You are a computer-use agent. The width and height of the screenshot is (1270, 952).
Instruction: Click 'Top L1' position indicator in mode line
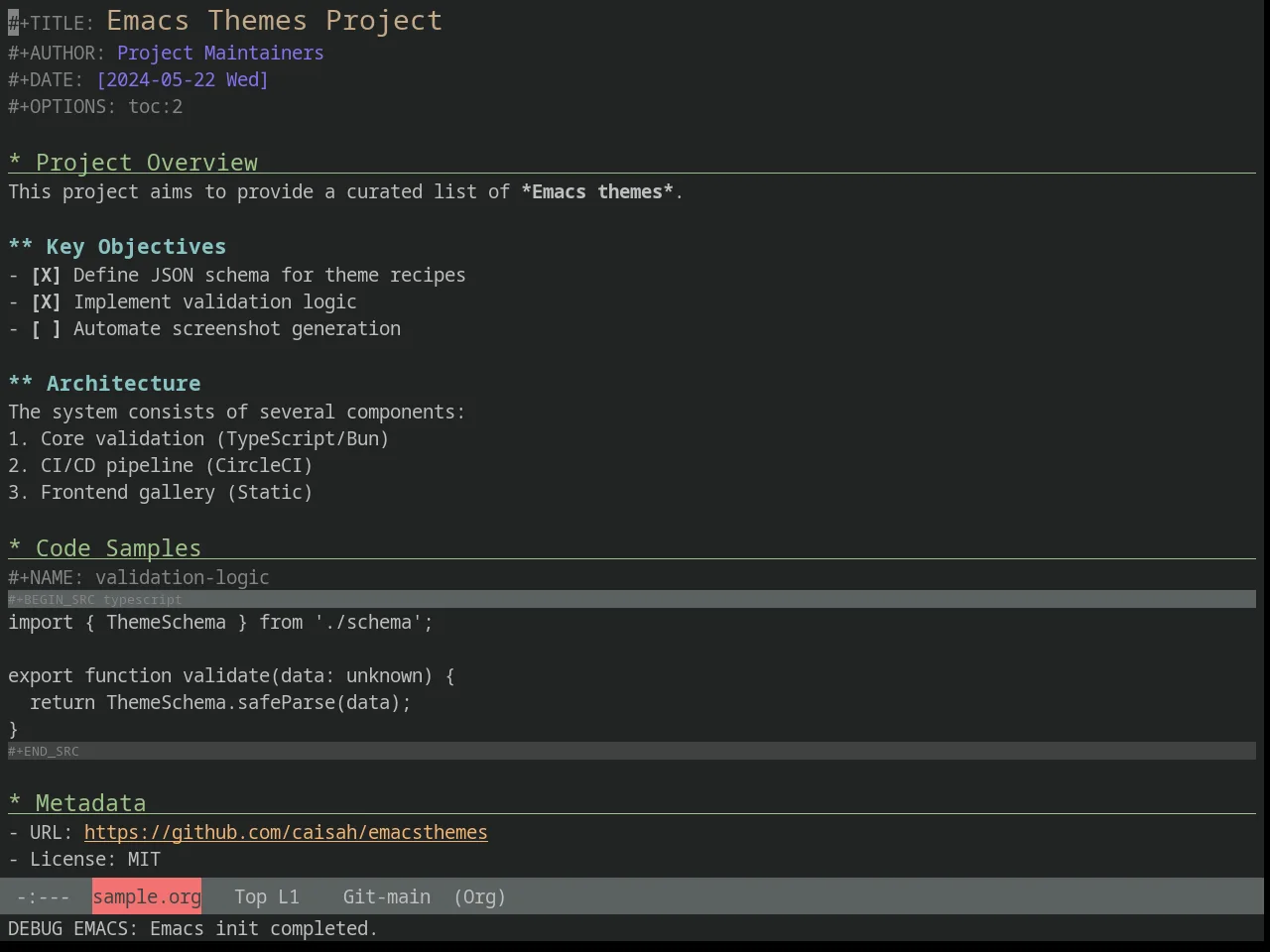pyautogui.click(x=267, y=897)
